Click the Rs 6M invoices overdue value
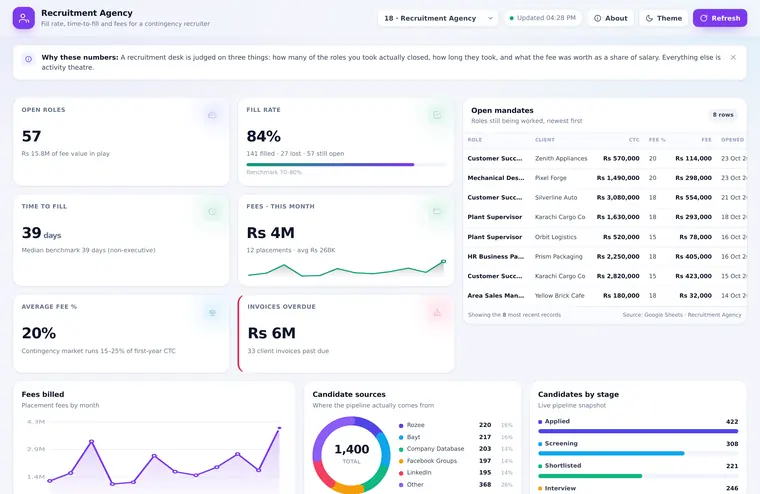Screen dimensions: 760x494 click(271, 333)
